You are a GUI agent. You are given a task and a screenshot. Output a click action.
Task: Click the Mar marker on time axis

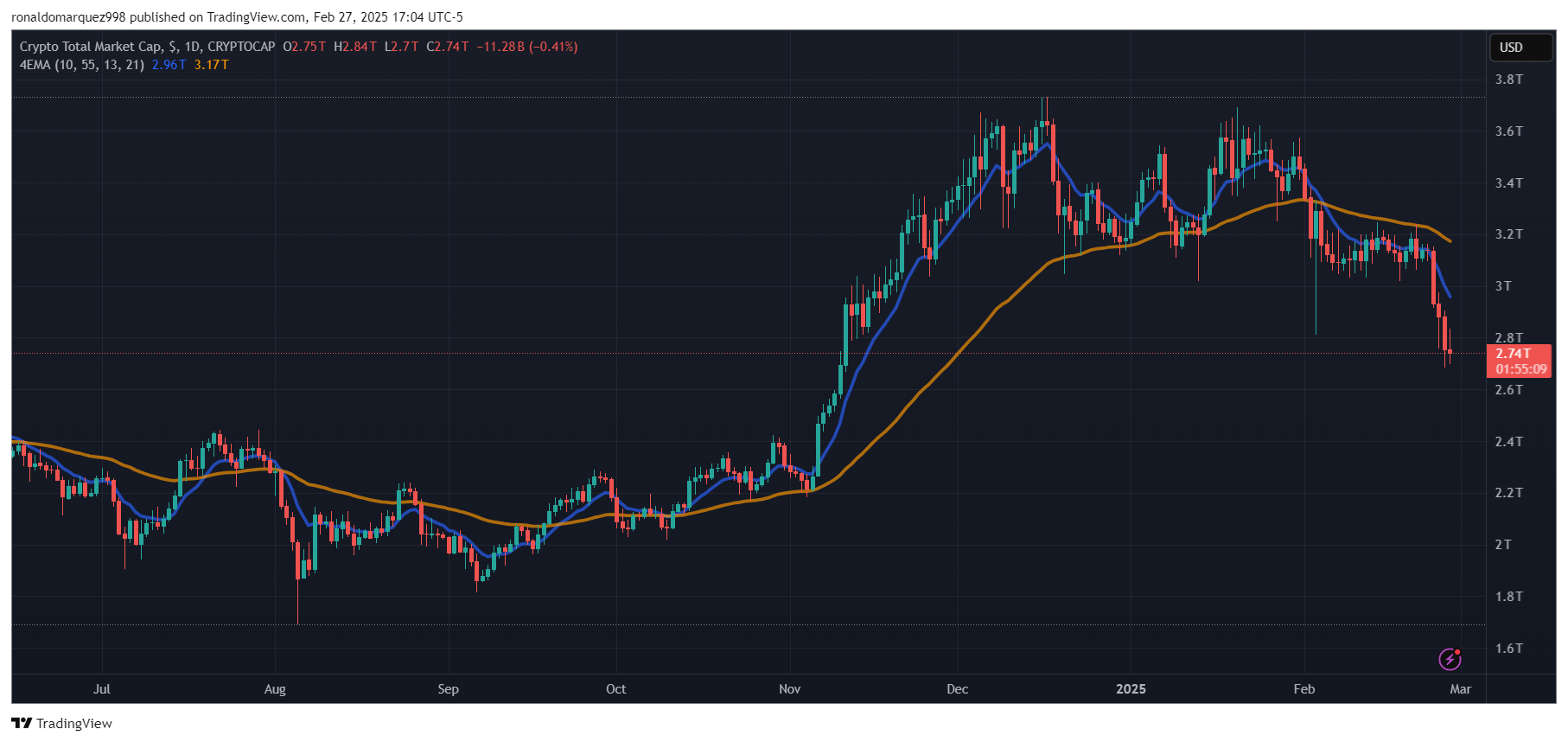(1461, 689)
